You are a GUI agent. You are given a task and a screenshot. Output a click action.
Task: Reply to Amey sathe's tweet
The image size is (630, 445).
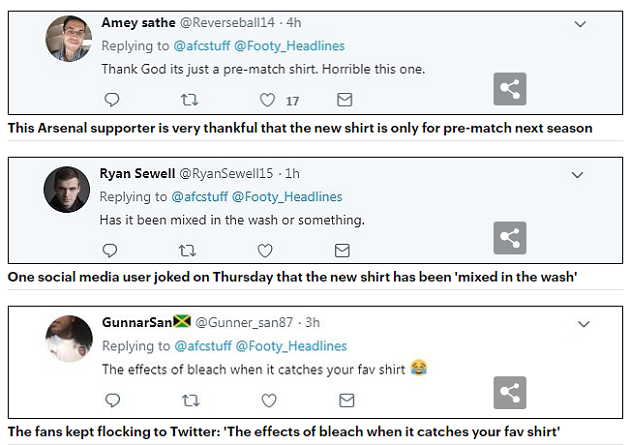click(112, 100)
